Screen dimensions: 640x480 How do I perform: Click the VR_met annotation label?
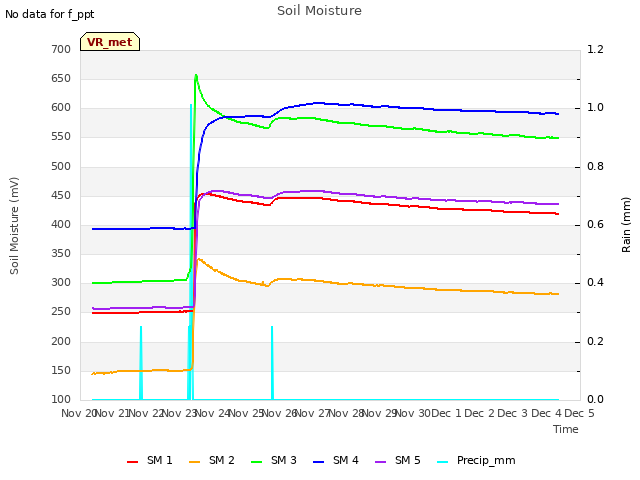pos(110,42)
